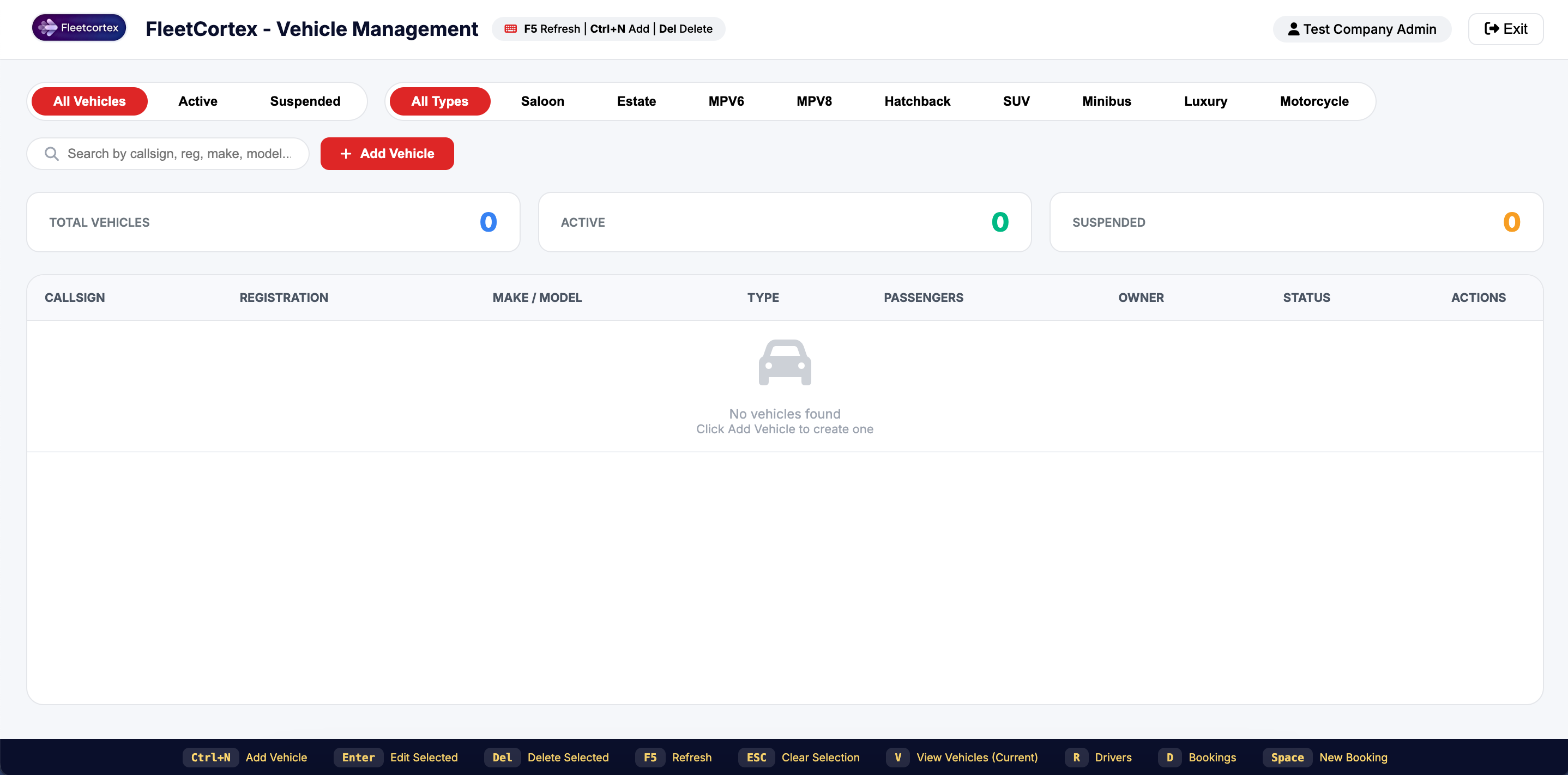Click the Del Delete Selected footer shortcut
The image size is (1568, 775).
click(x=547, y=758)
